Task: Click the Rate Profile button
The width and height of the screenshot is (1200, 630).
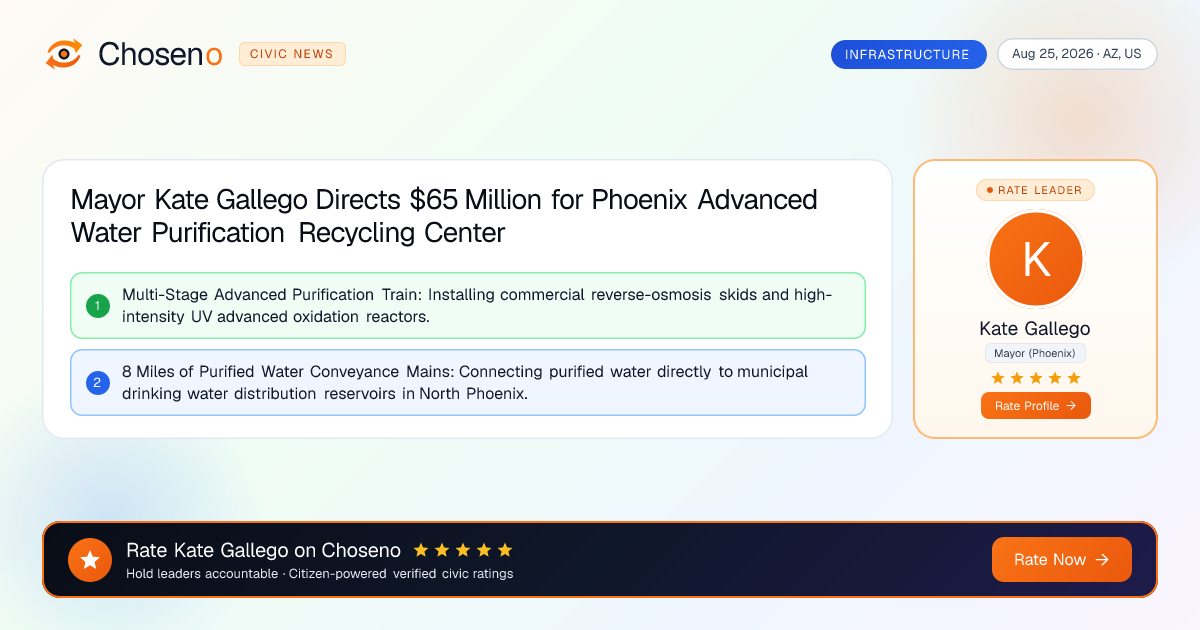Action: (1036, 406)
